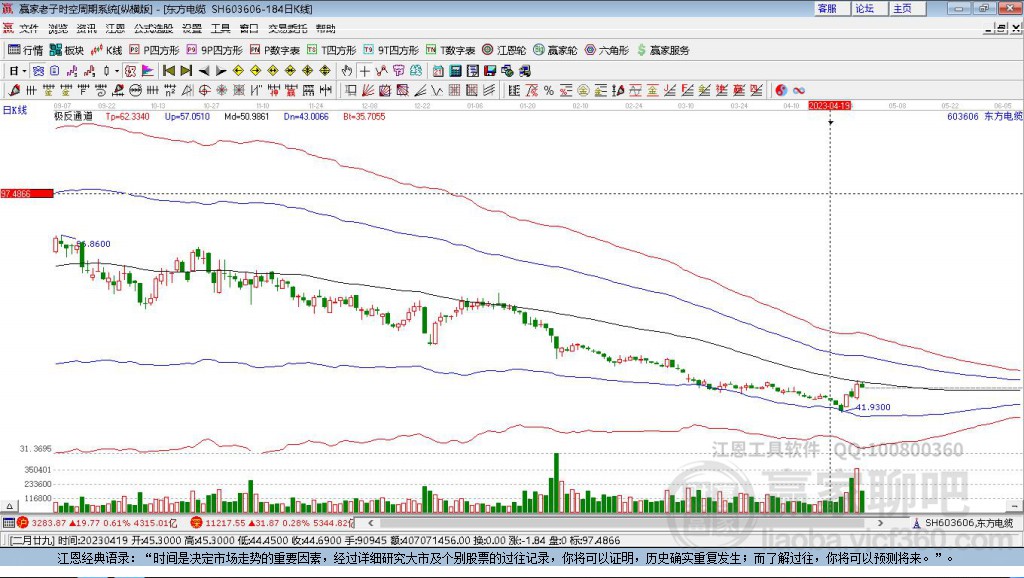
Task: Open the 行情 market quotes view
Action: (25, 49)
